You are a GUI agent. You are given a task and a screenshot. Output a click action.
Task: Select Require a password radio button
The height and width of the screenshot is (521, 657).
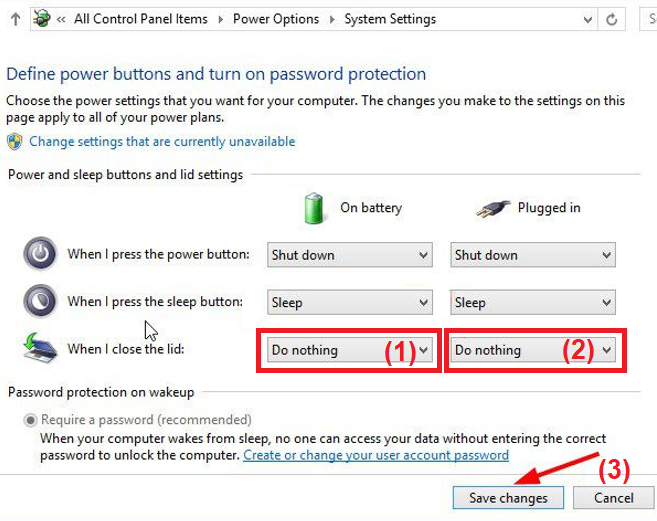[x=30, y=420]
